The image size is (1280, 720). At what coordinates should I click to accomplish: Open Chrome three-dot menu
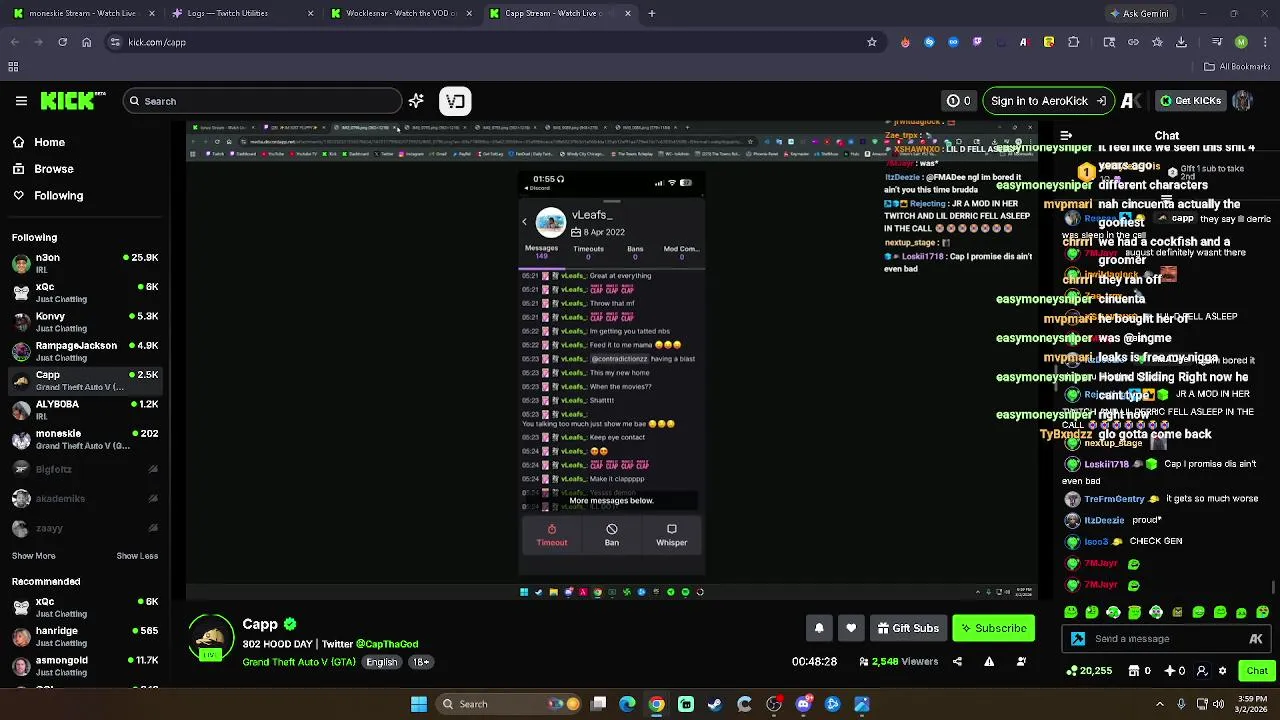pyautogui.click(x=1265, y=42)
